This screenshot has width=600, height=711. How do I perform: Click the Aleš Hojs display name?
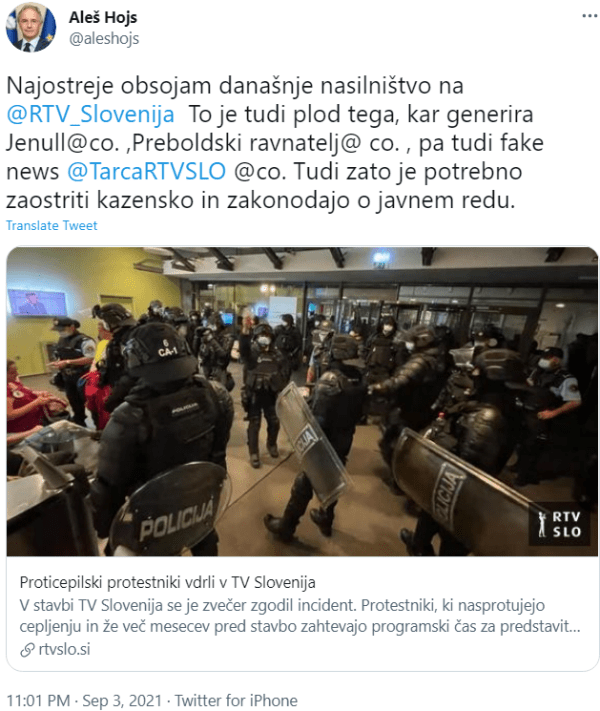[102, 17]
